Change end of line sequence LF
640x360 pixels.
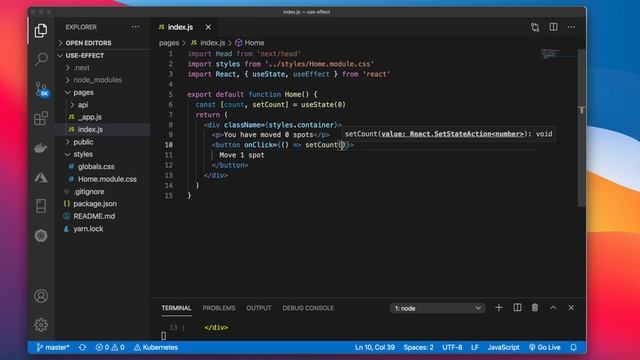coord(475,347)
